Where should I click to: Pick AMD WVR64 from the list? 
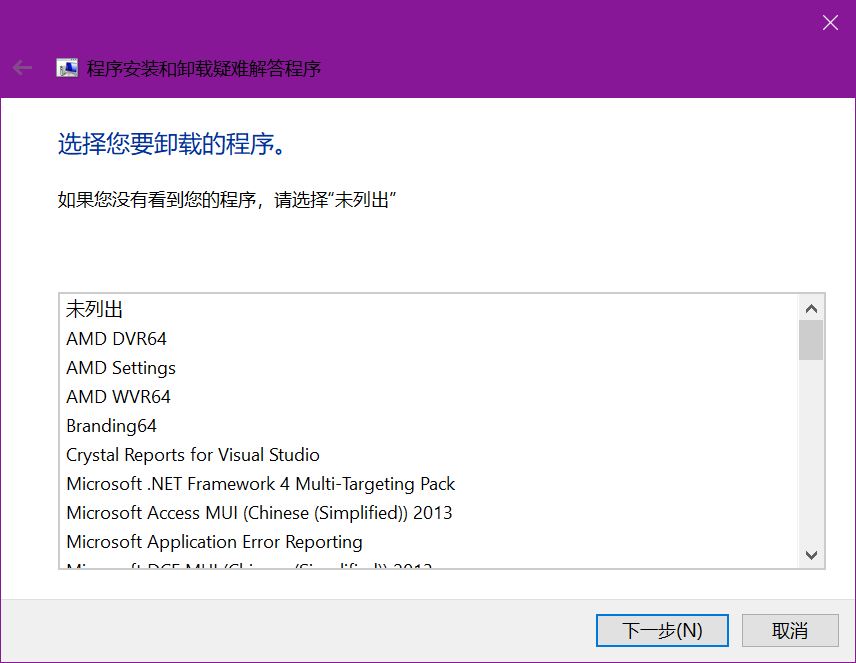click(118, 397)
